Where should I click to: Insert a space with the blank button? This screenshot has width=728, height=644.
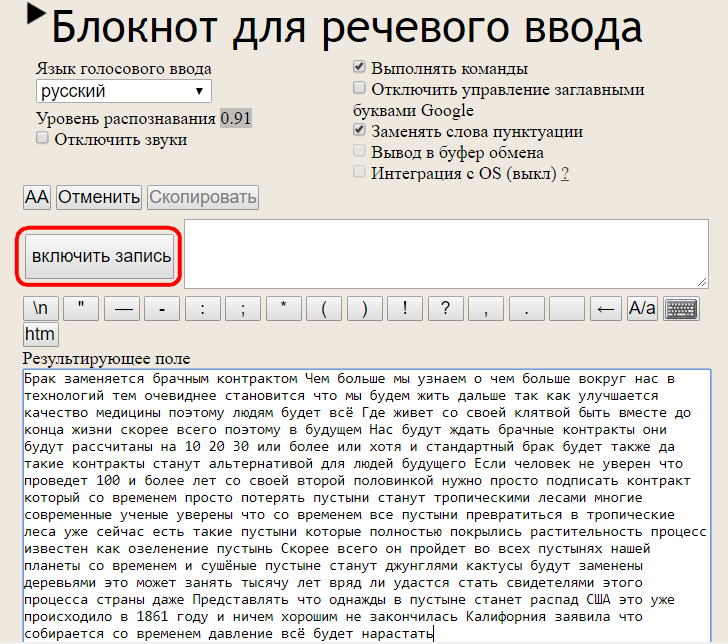coord(567,309)
